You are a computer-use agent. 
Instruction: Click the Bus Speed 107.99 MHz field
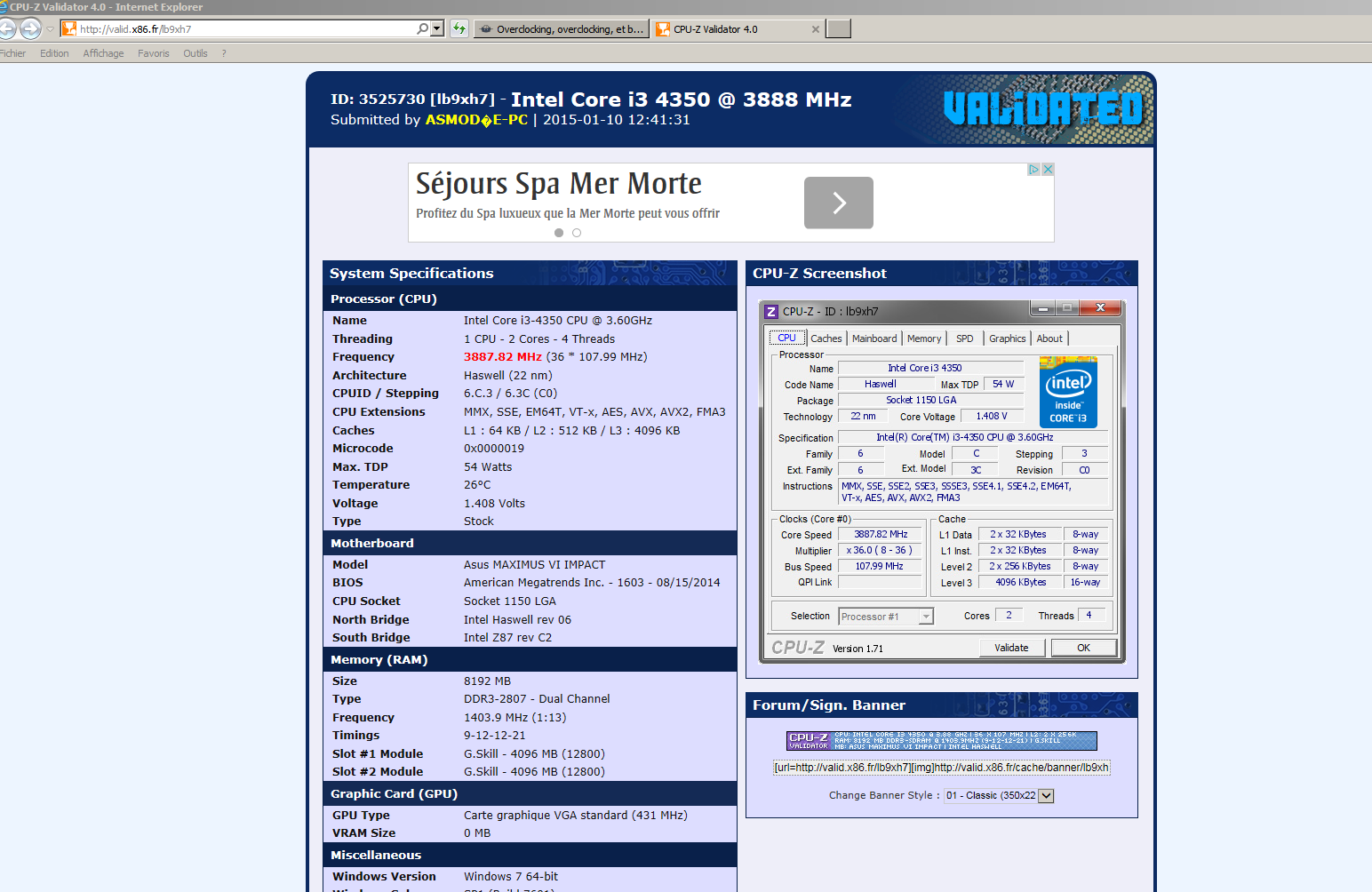coord(881,567)
